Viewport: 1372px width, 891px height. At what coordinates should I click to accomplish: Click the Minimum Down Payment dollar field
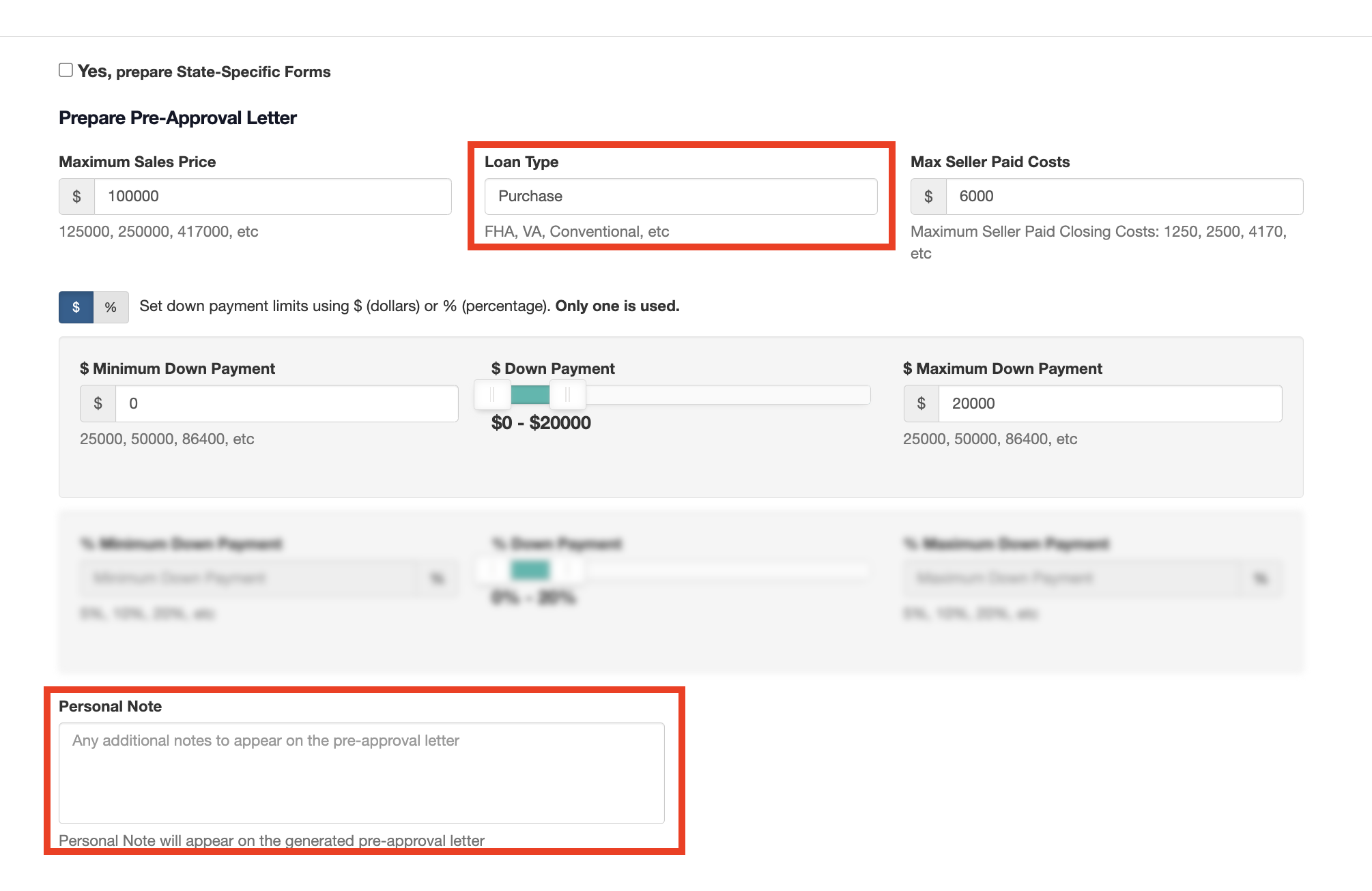[x=286, y=403]
